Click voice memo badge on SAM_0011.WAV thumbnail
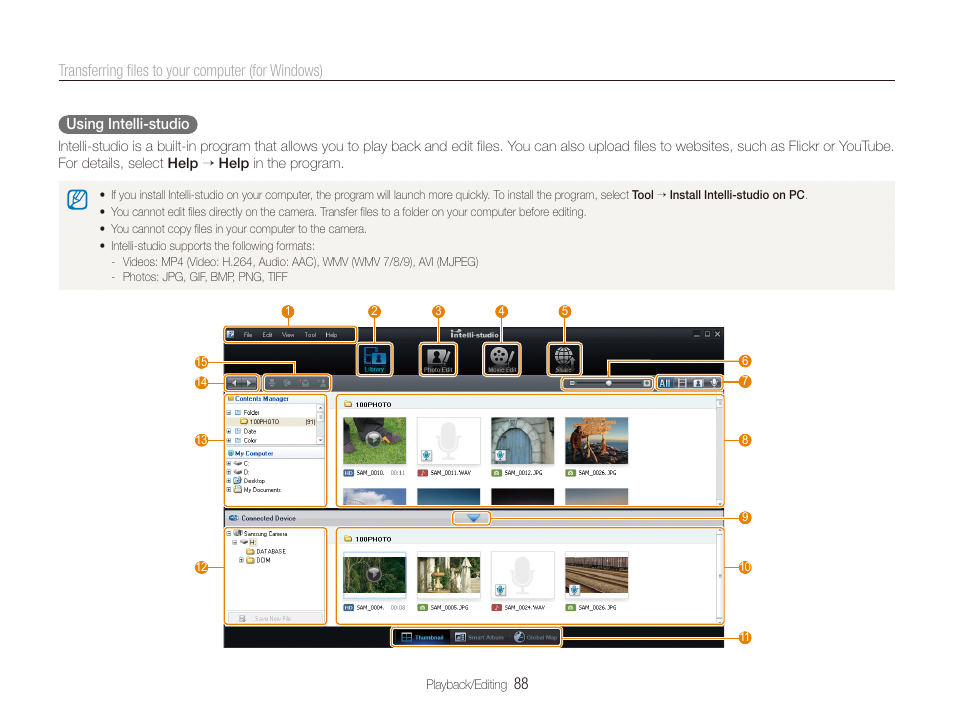Screen dimensions: 954x720 click(427, 455)
